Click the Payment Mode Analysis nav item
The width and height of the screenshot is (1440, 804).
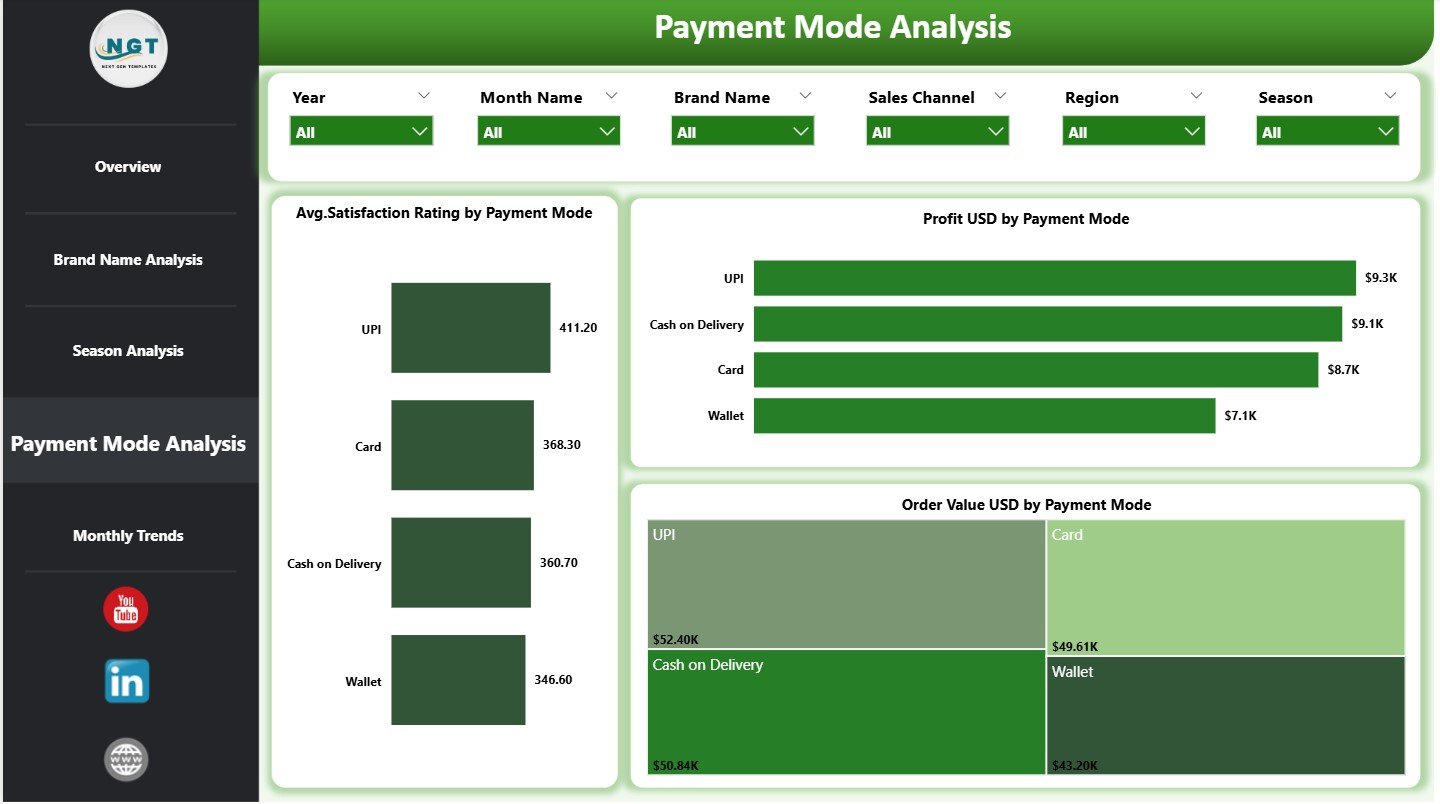point(128,443)
